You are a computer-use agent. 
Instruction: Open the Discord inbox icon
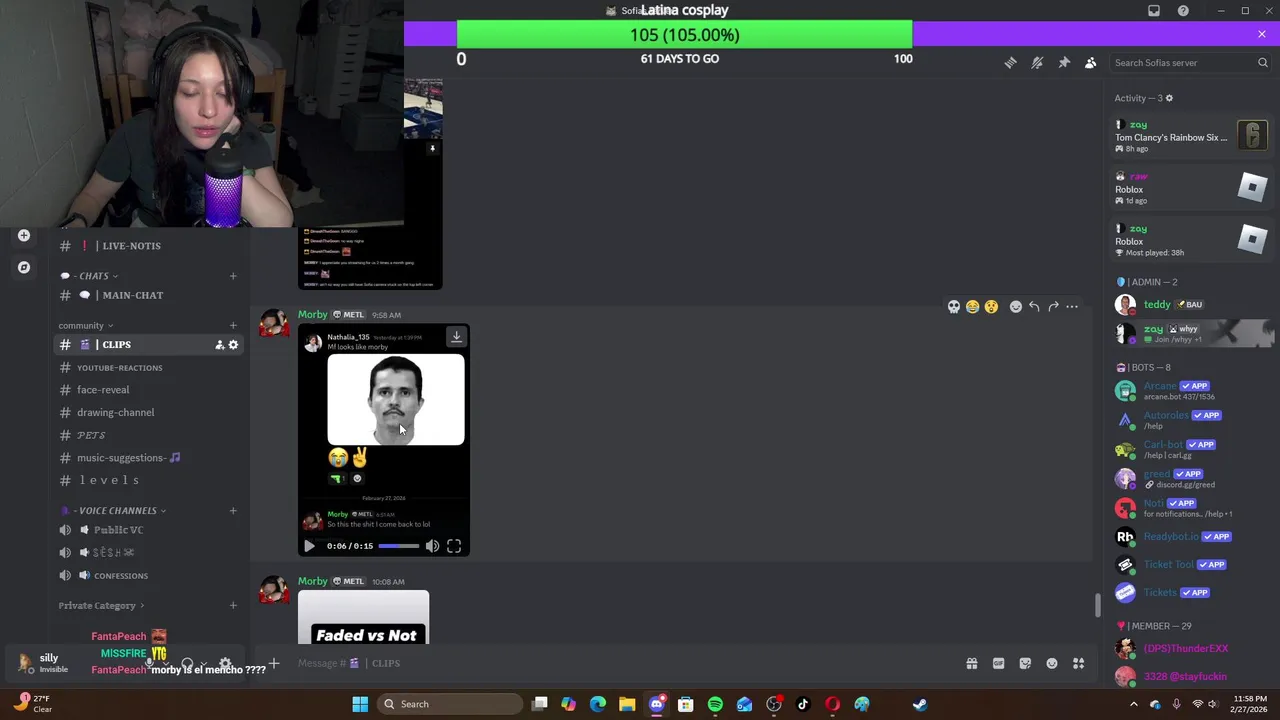(1154, 11)
